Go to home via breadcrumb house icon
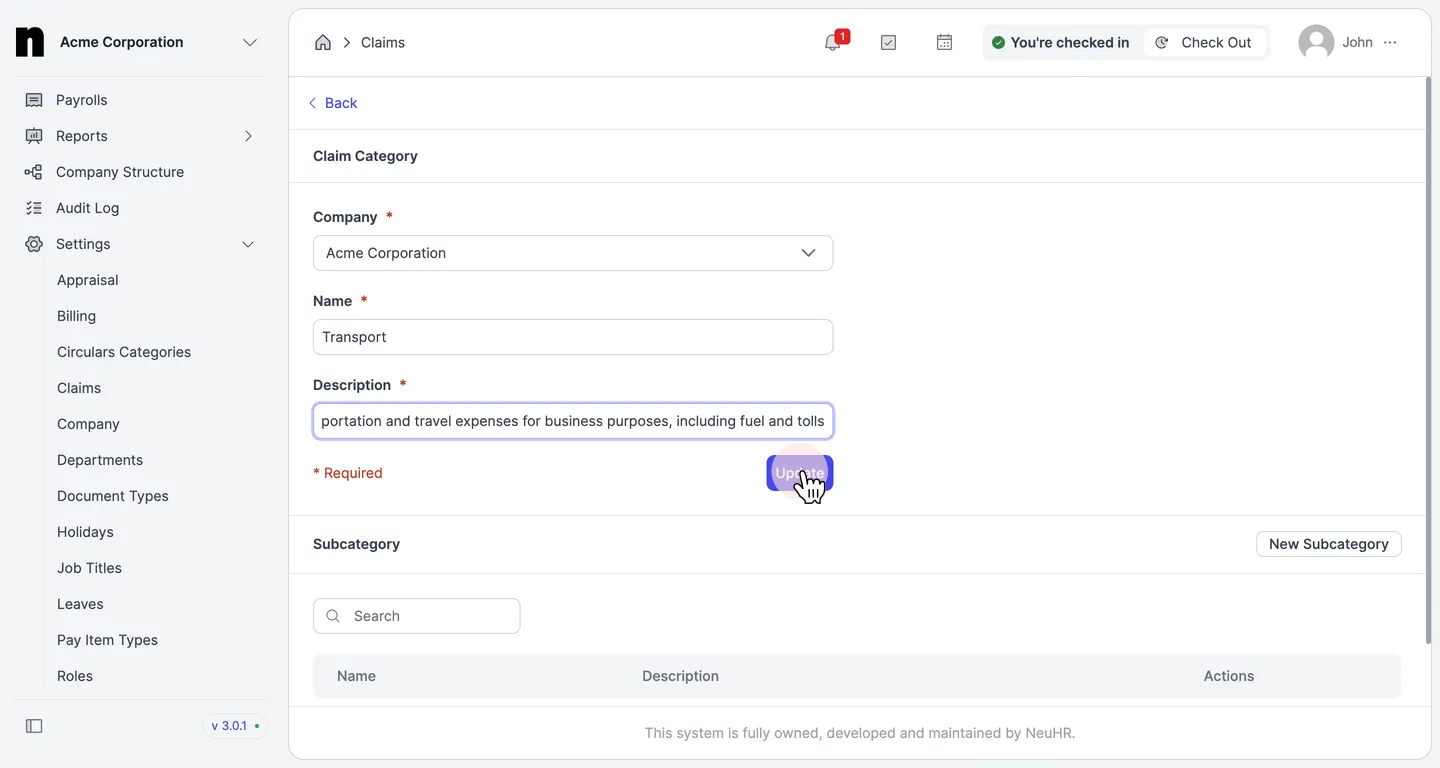Image resolution: width=1440 pixels, height=768 pixels. (323, 42)
